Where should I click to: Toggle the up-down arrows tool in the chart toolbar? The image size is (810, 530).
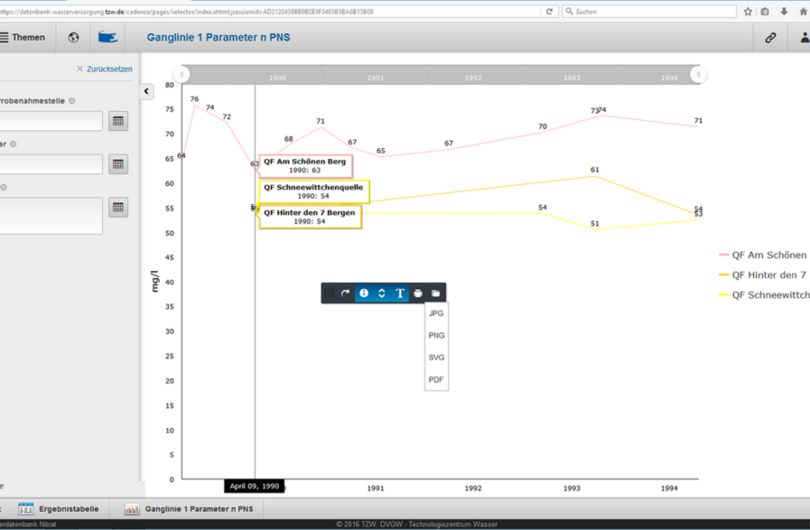pos(381,293)
